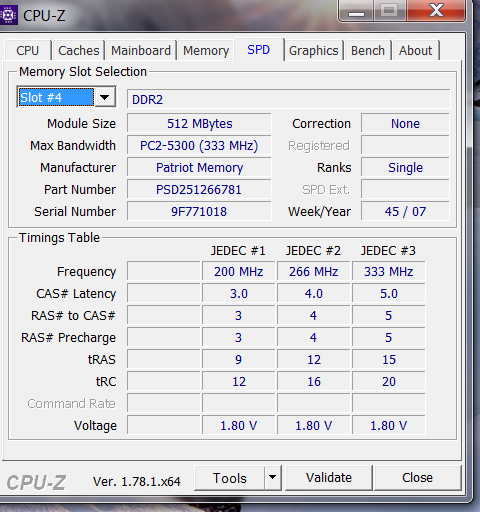This screenshot has height=512, width=480.
Task: Click the JEDEC #2 column header
Action: pos(313,251)
